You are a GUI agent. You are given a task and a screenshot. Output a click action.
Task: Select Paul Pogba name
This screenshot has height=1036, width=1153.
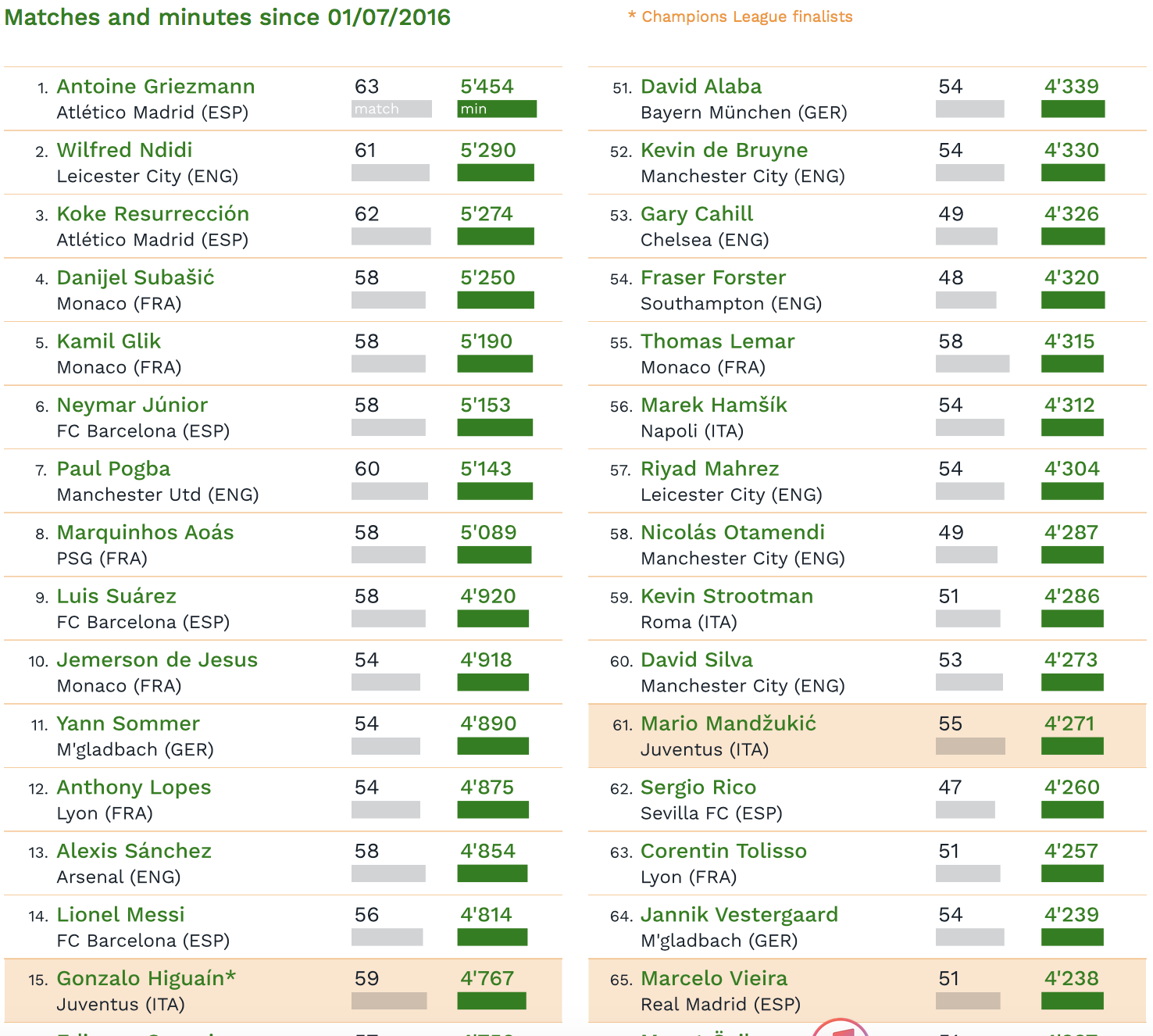click(x=113, y=469)
